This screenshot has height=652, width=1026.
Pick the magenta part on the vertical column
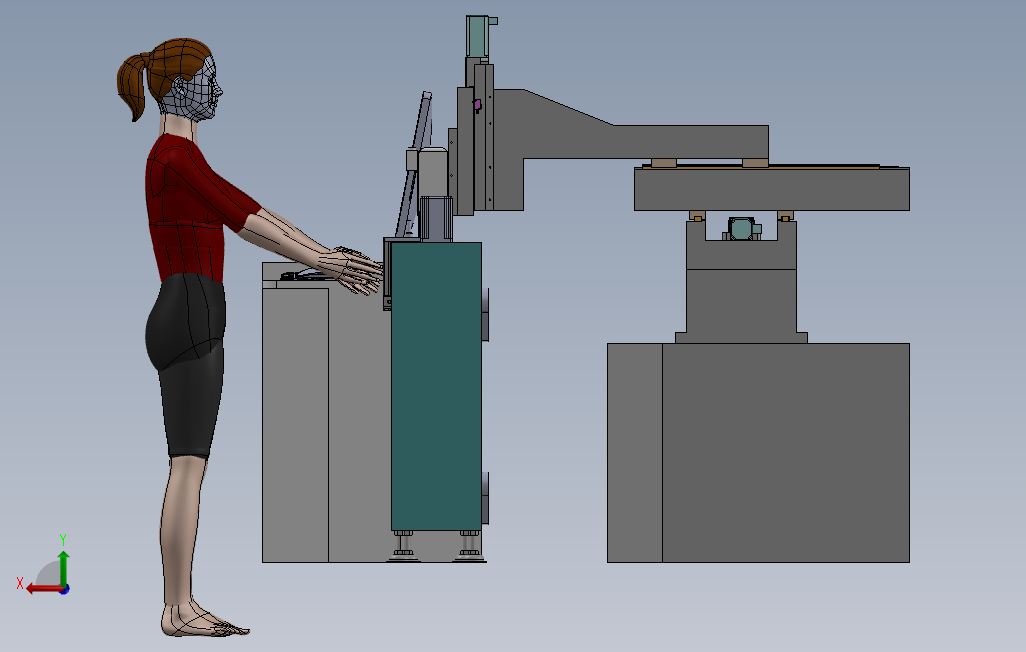click(477, 105)
